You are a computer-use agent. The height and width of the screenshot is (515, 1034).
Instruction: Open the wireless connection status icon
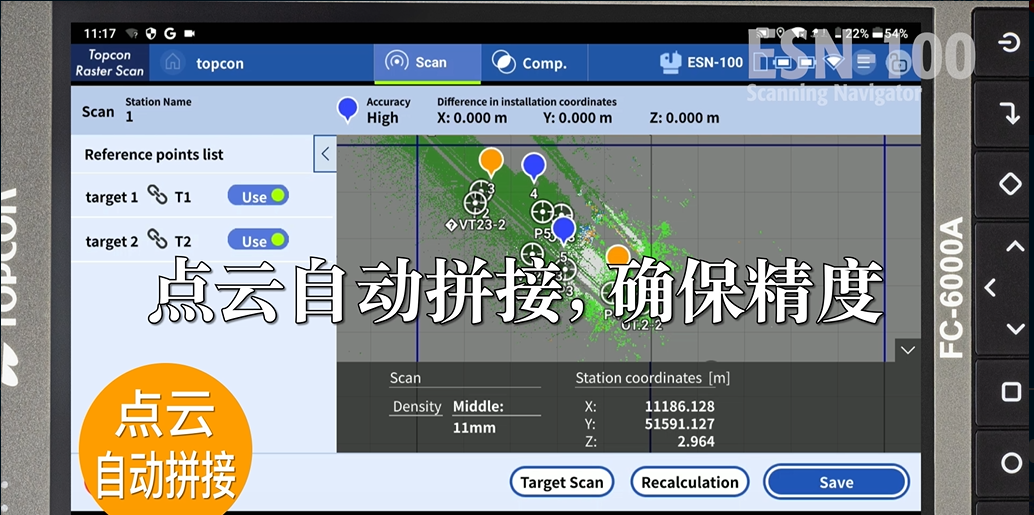(835, 62)
